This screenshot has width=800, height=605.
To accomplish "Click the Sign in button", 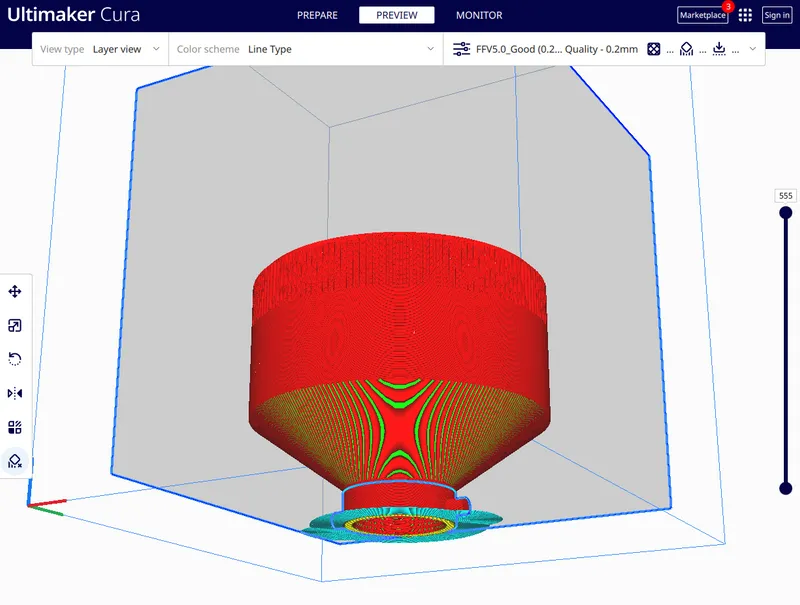I will 777,15.
